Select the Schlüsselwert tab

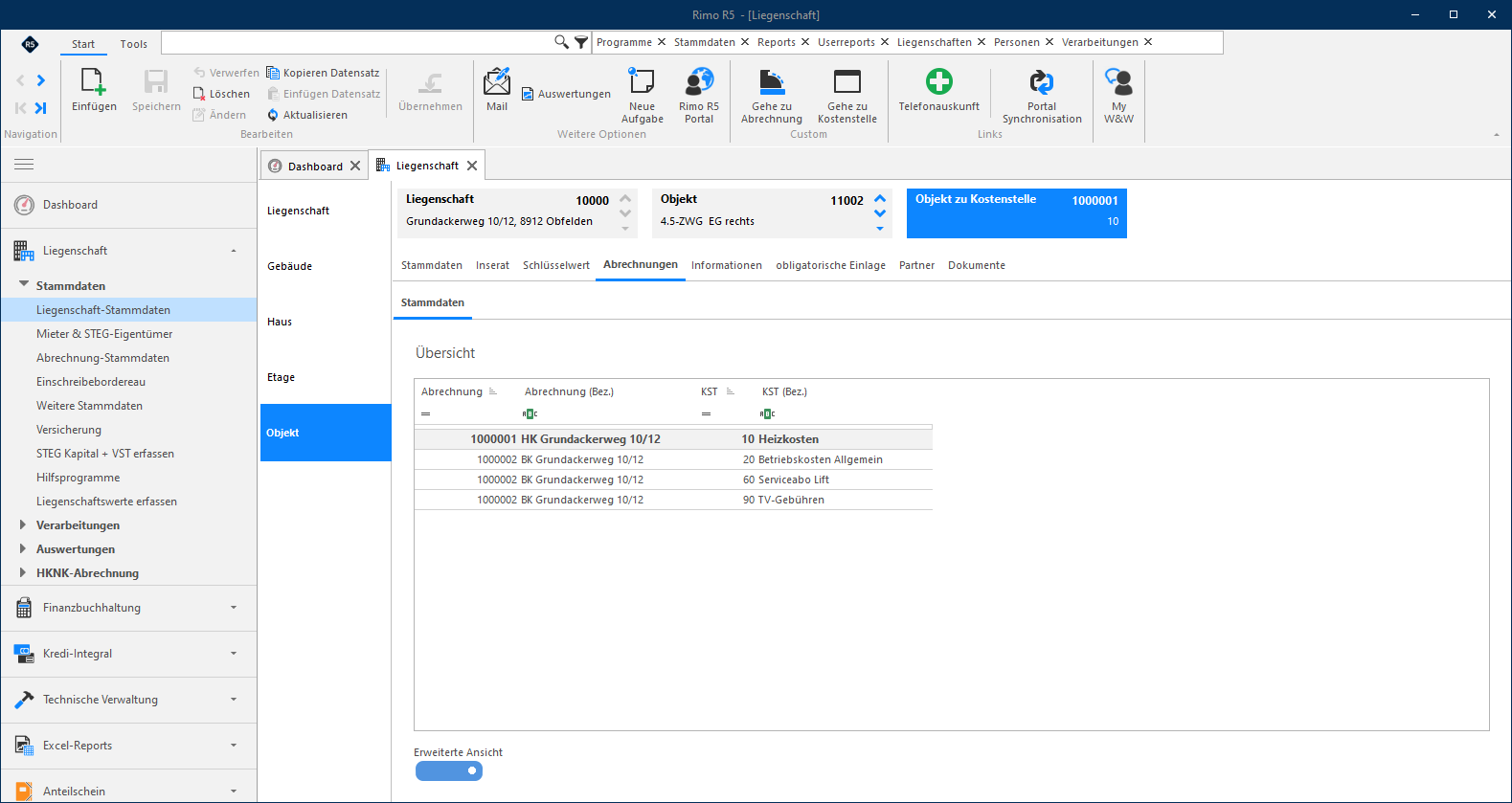556,265
